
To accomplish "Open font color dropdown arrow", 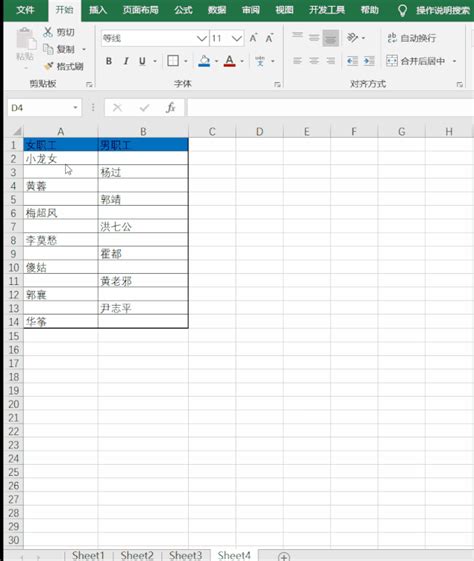I will point(242,61).
